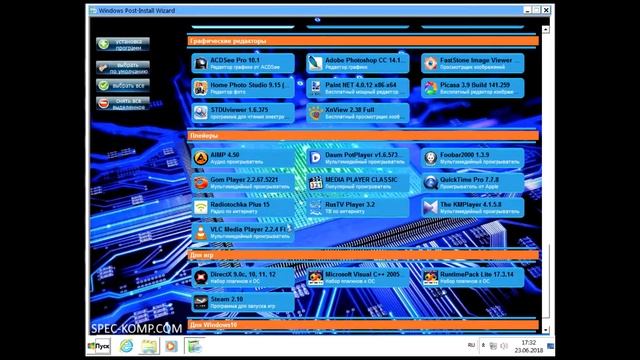The image size is (640, 360).
Task: Click the FastStone Image Viewer icon
Action: click(431, 63)
